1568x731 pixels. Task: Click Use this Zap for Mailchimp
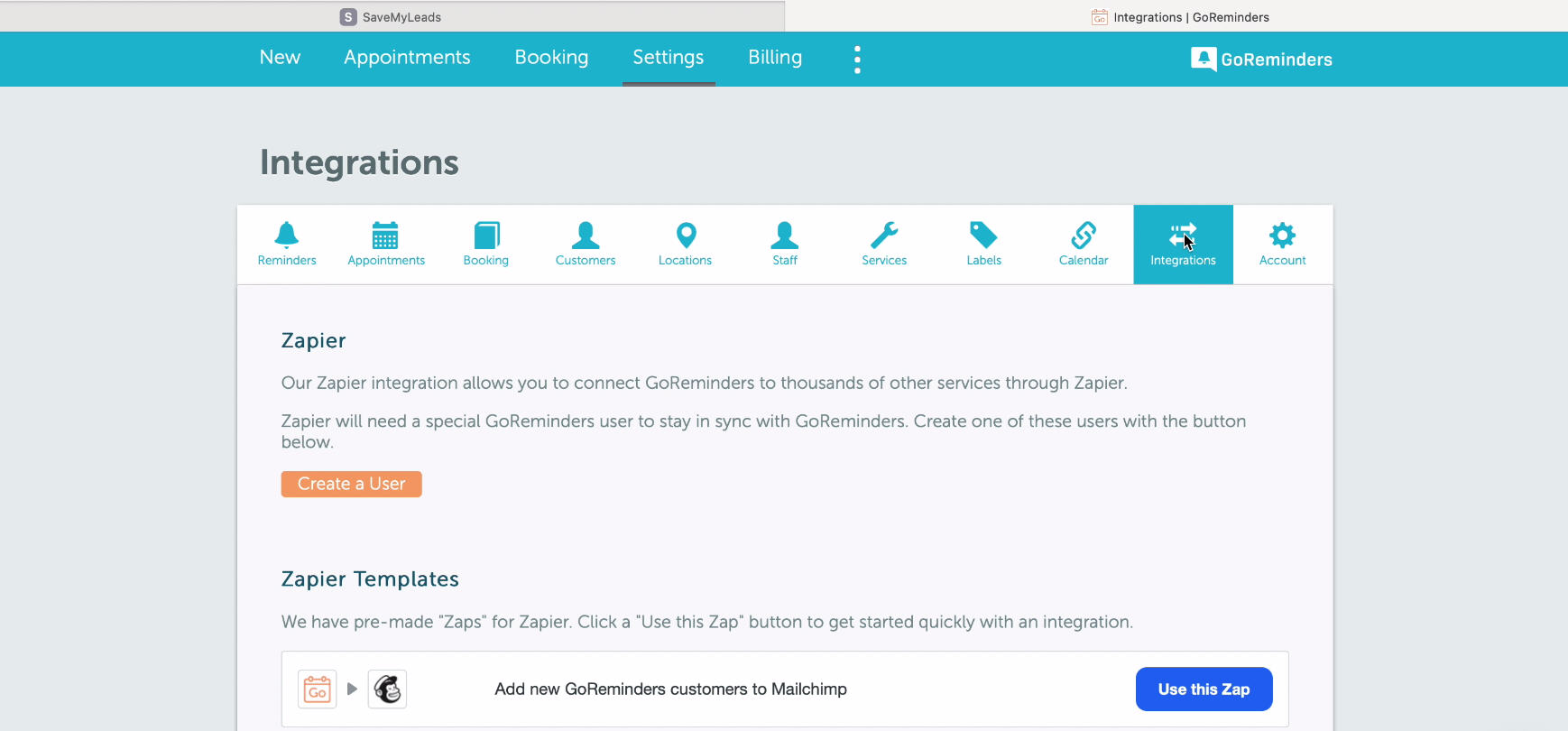pyautogui.click(x=1204, y=689)
